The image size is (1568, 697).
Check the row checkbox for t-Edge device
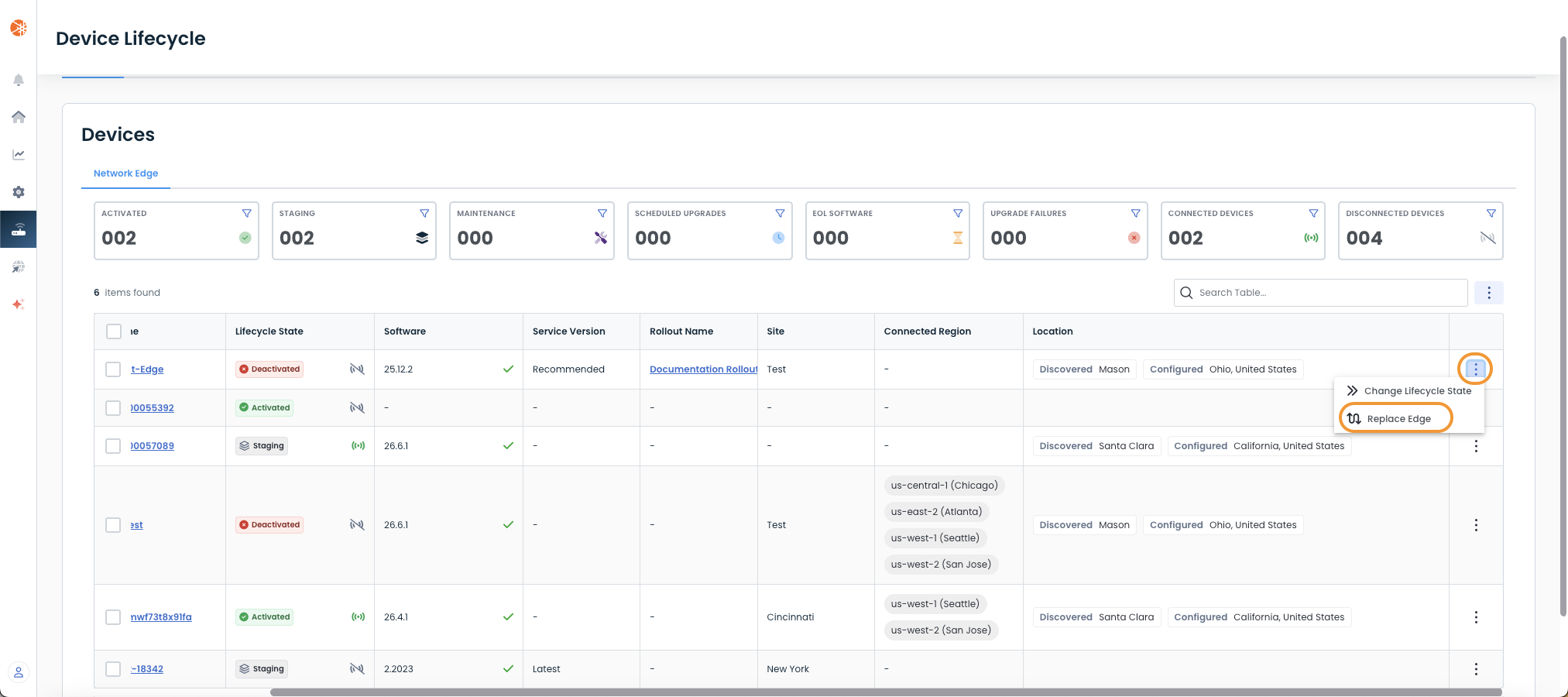click(x=113, y=369)
